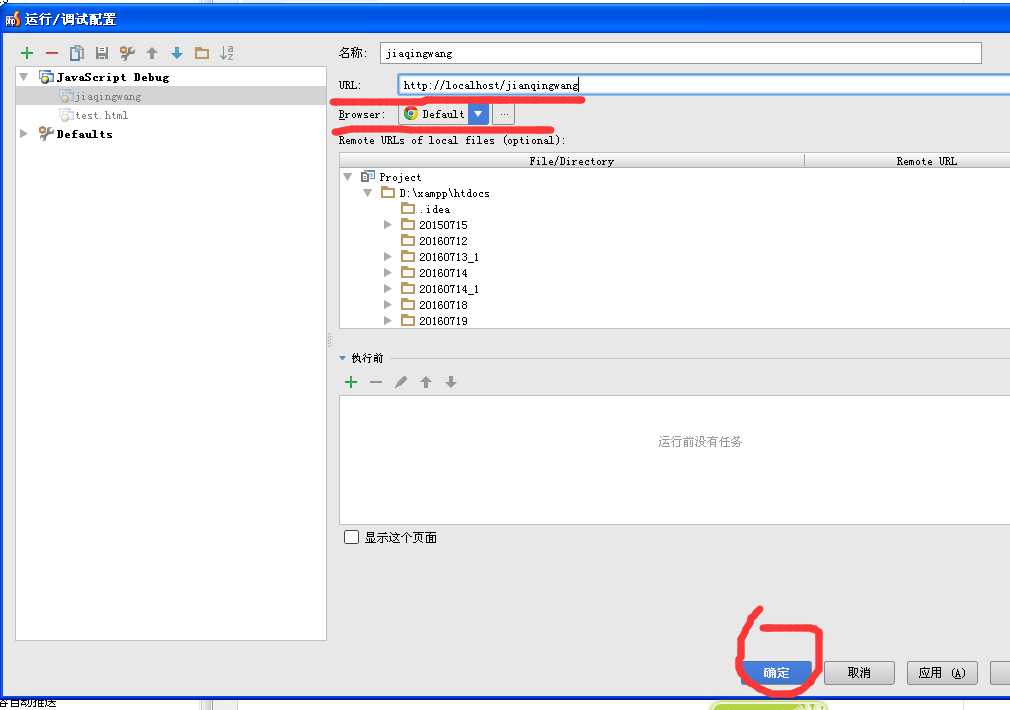The image size is (1010, 710).
Task: Select the test.html configuration
Action: (171, 115)
